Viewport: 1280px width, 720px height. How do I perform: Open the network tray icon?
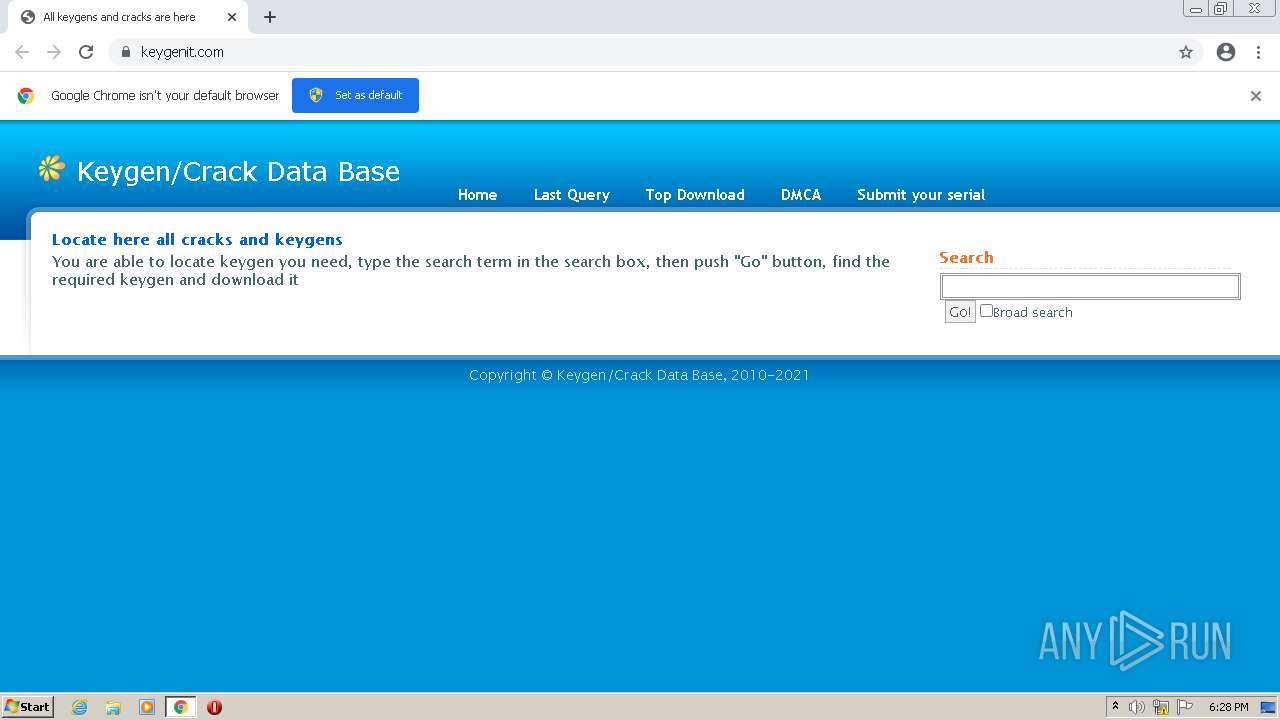click(x=1161, y=707)
